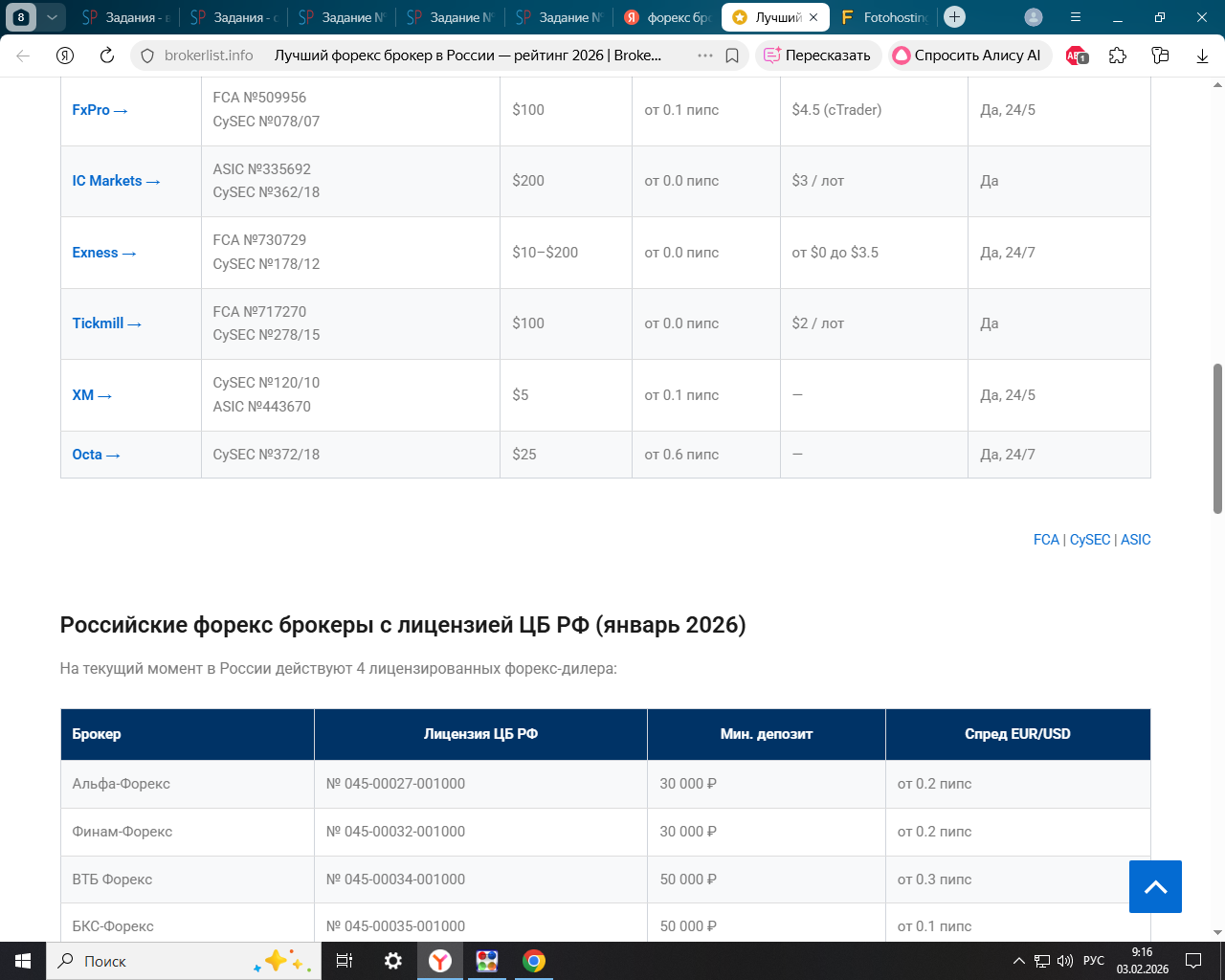The width and height of the screenshot is (1225, 980).
Task: Reload the page with the refresh icon
Action: (x=107, y=56)
